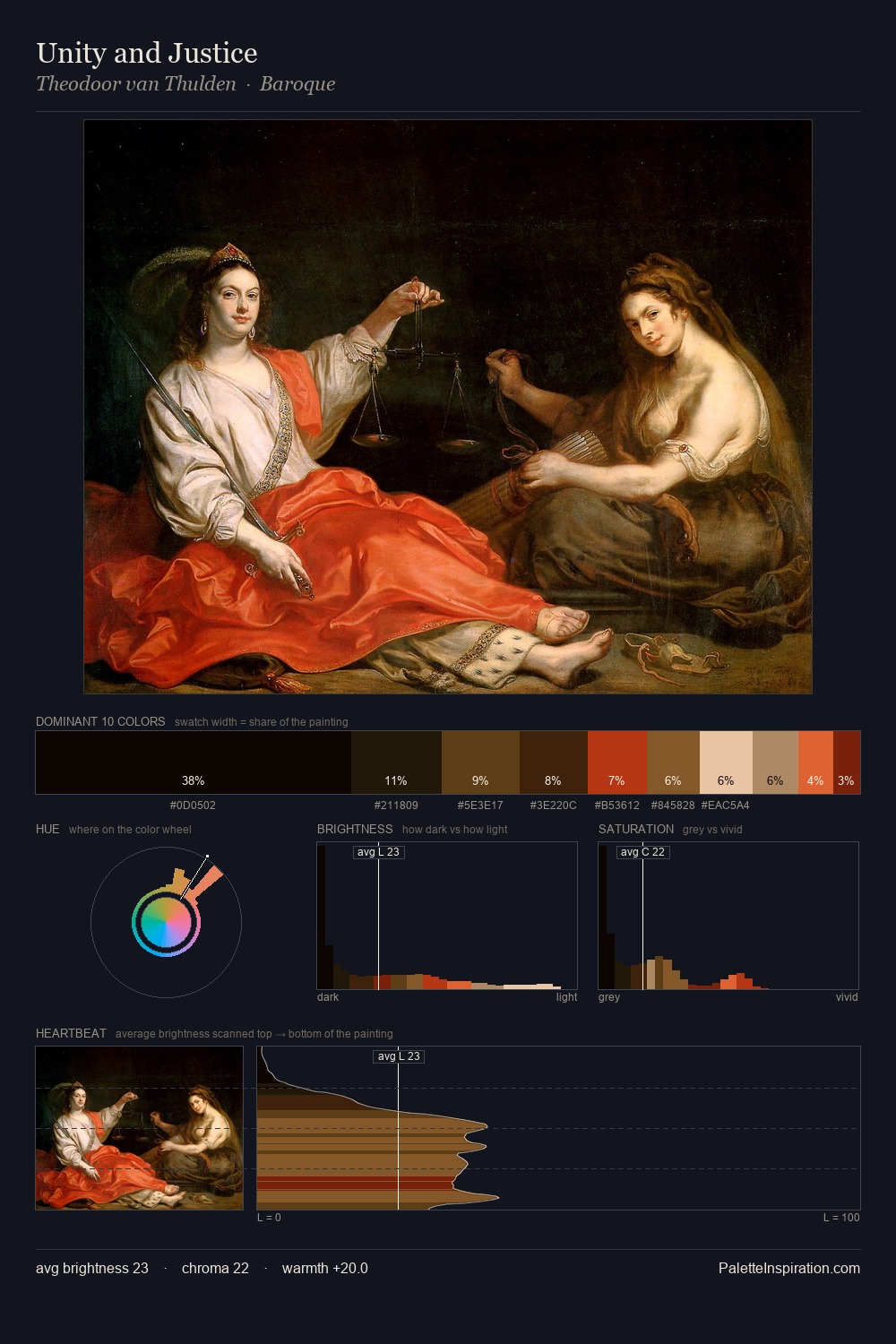This screenshot has width=896, height=1344.
Task: Click the brightness histogram chart
Action: pyautogui.click(x=447, y=916)
